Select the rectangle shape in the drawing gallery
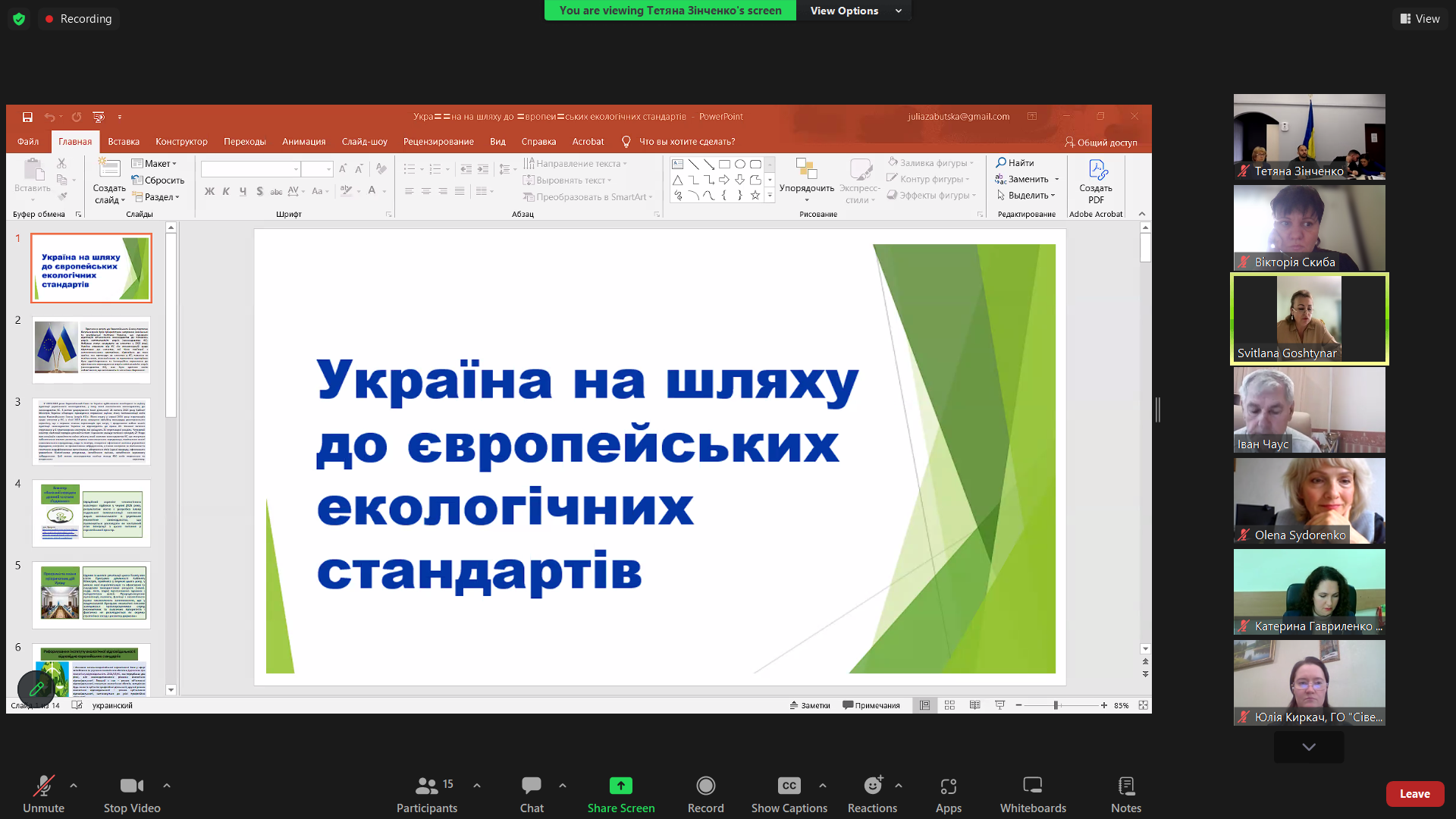 (724, 163)
